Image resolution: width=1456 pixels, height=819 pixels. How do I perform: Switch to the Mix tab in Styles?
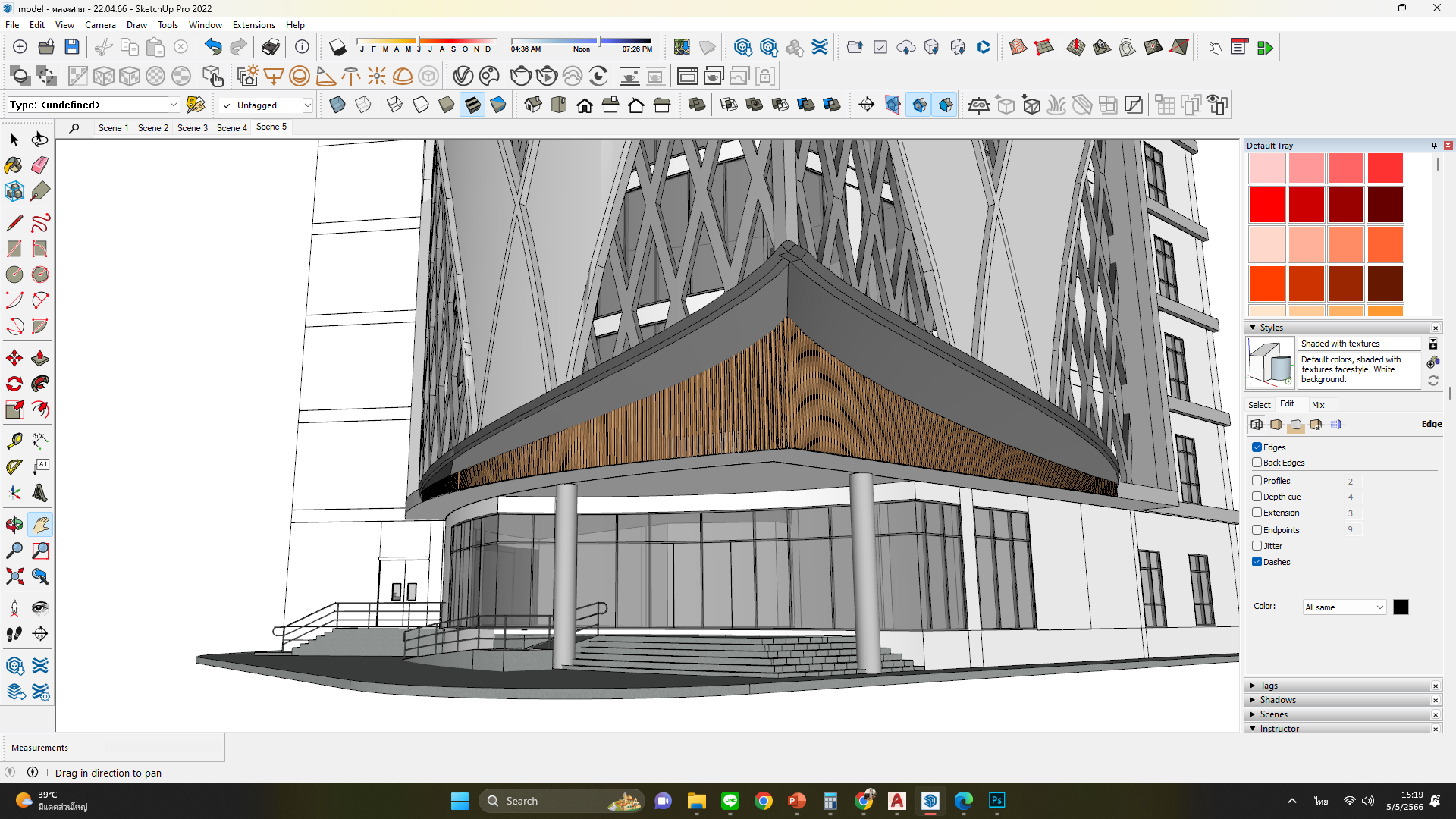pyautogui.click(x=1318, y=405)
